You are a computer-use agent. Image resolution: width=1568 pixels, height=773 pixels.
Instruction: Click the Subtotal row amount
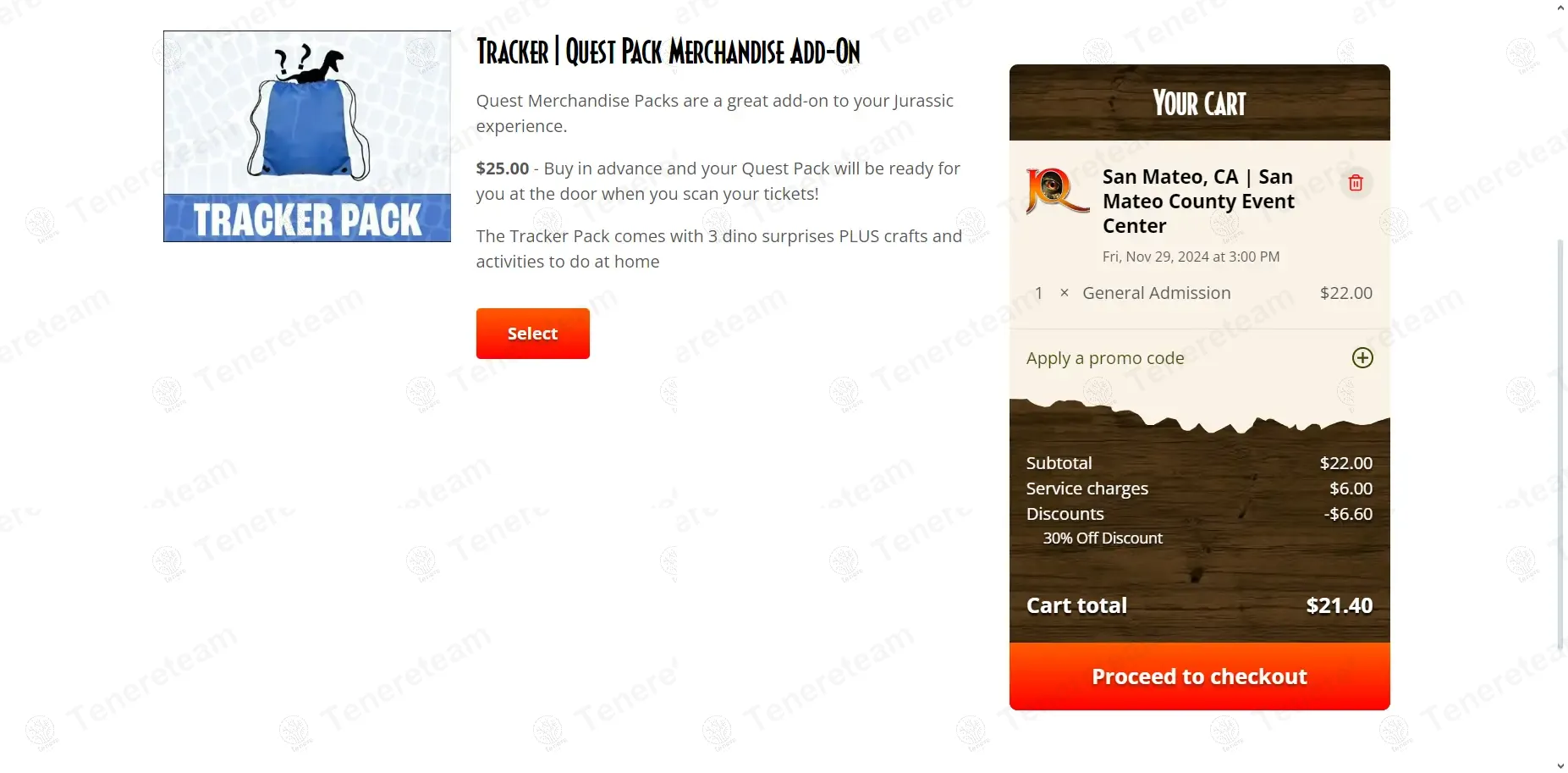coord(1346,463)
